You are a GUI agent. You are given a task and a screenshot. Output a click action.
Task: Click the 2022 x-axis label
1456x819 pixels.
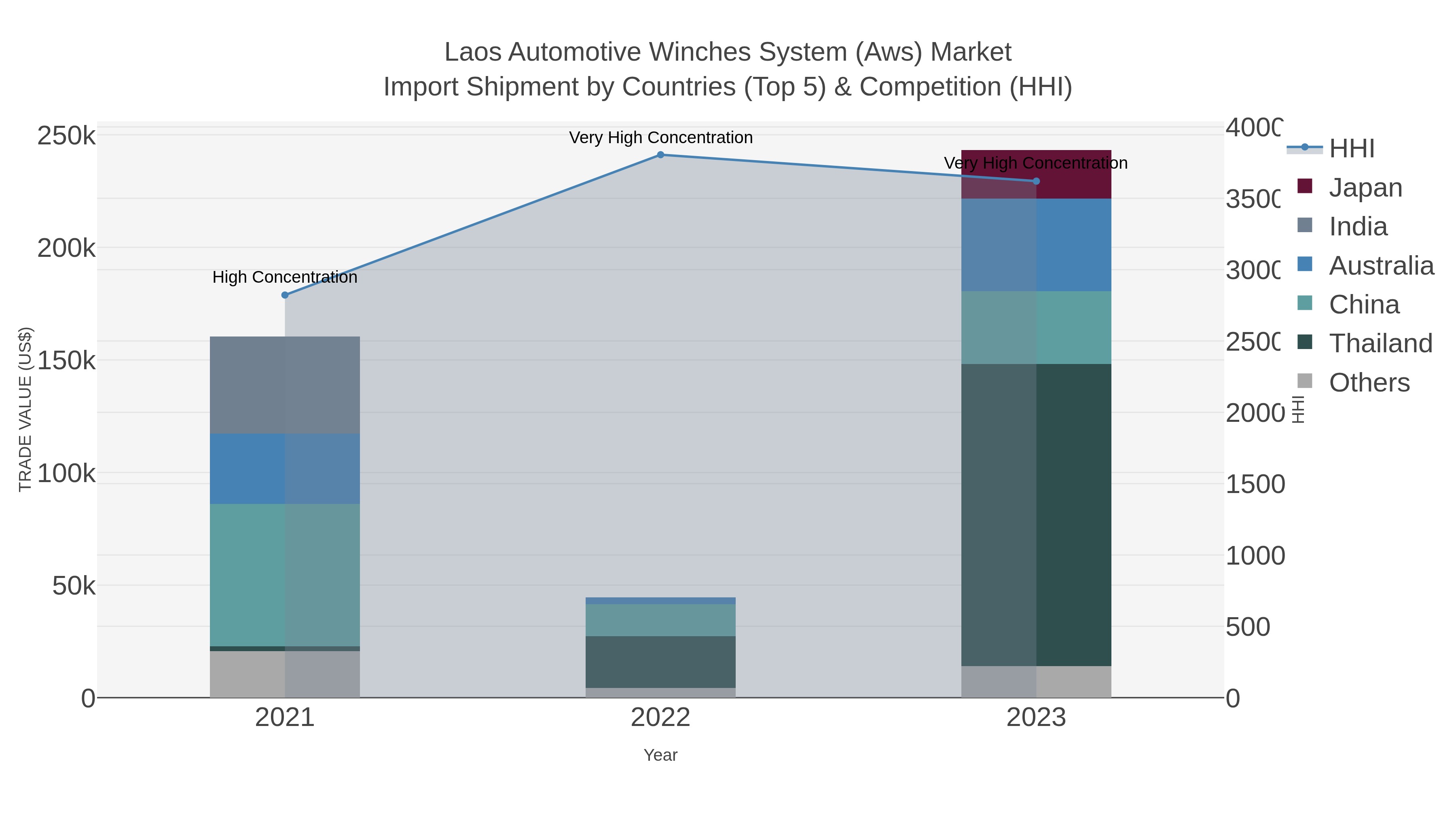click(x=660, y=718)
